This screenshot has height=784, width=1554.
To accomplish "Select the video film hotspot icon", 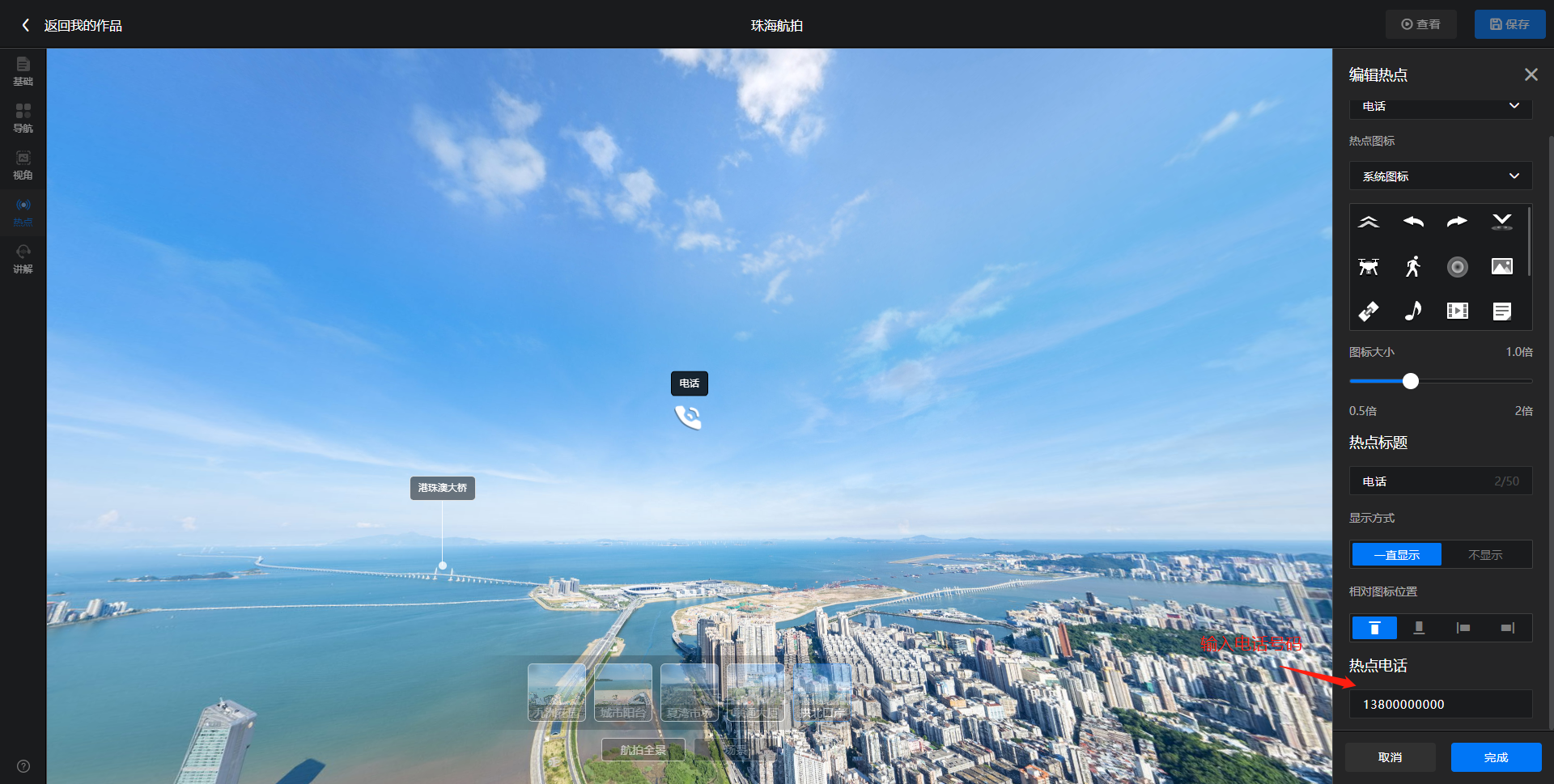I will point(1457,311).
